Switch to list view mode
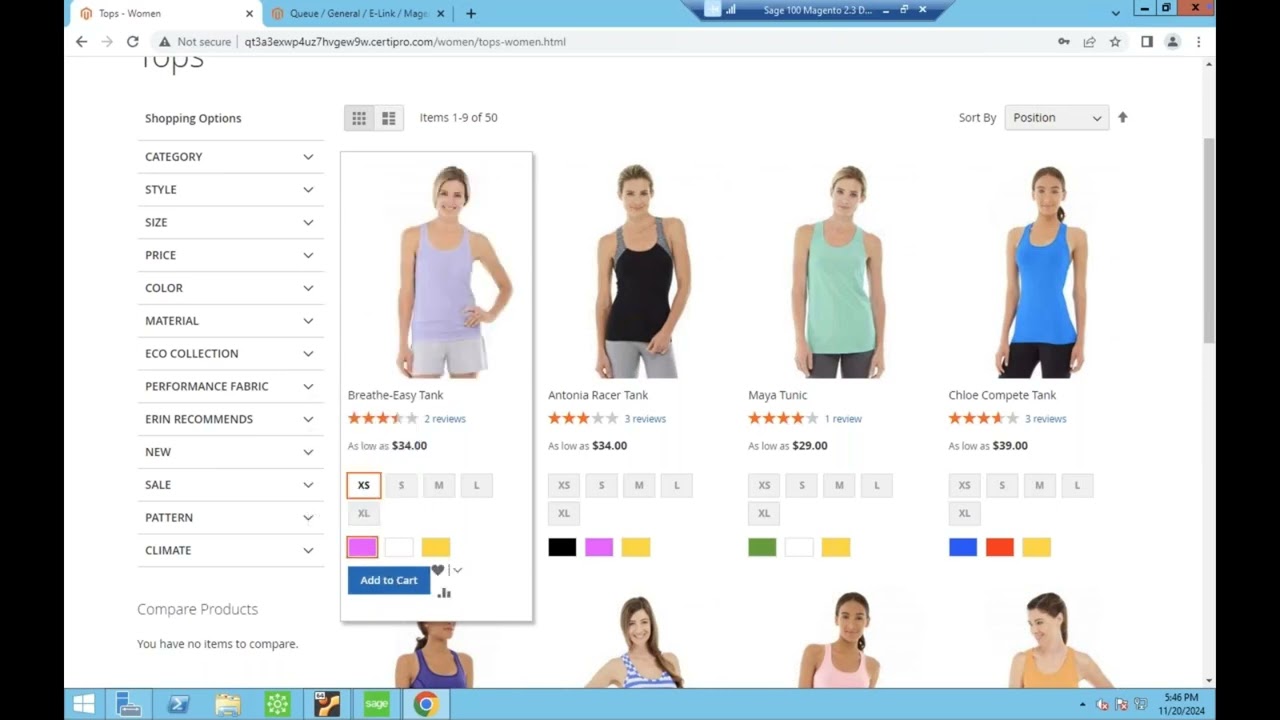Screen dimensions: 1280x720 [x=389, y=118]
